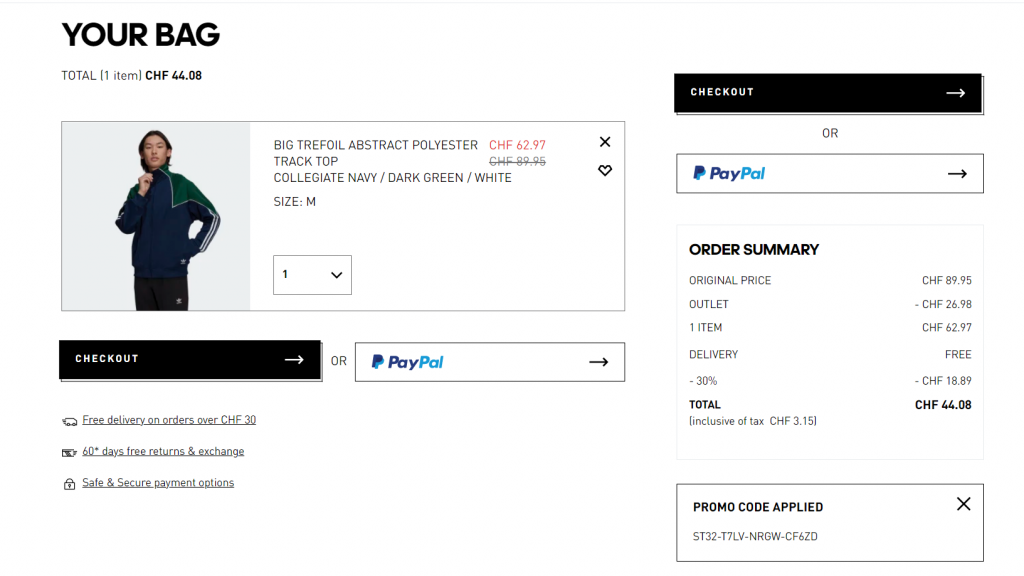Click PayPal logo above Order Summary
The width and height of the screenshot is (1024, 576).
click(729, 174)
